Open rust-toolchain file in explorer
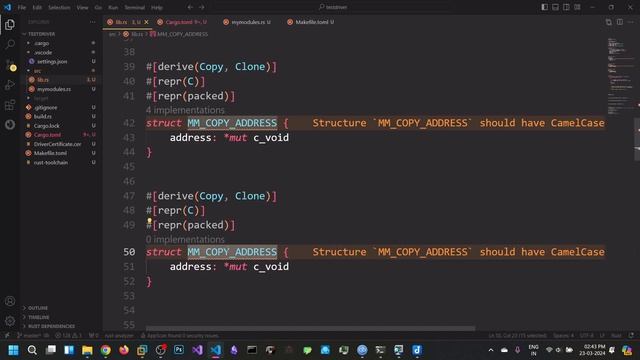Viewport: 640px width, 360px height. 51,162
